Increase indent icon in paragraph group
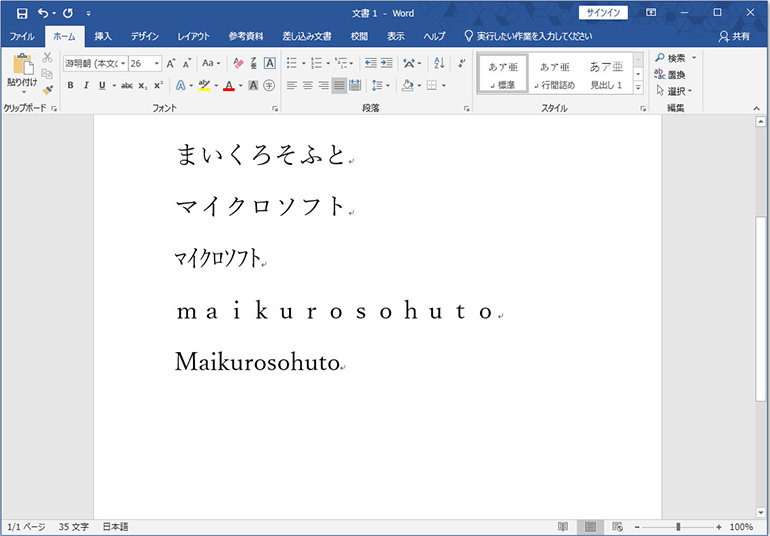The height and width of the screenshot is (536, 770). click(x=386, y=63)
